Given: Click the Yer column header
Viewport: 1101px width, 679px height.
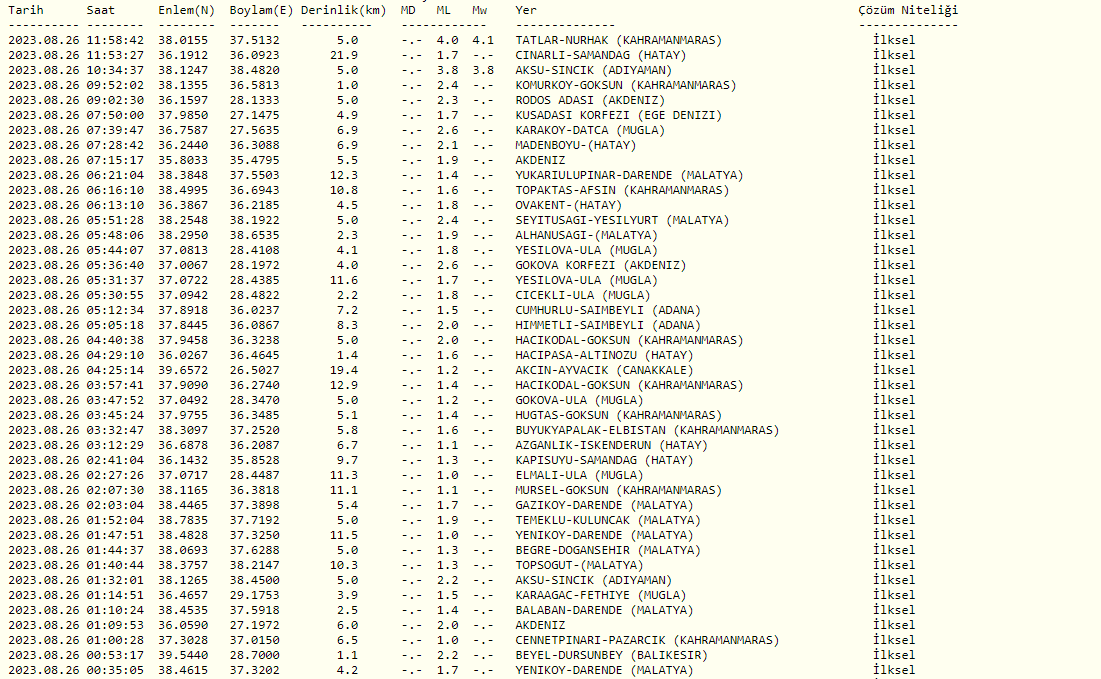Looking at the screenshot, I should point(526,9).
